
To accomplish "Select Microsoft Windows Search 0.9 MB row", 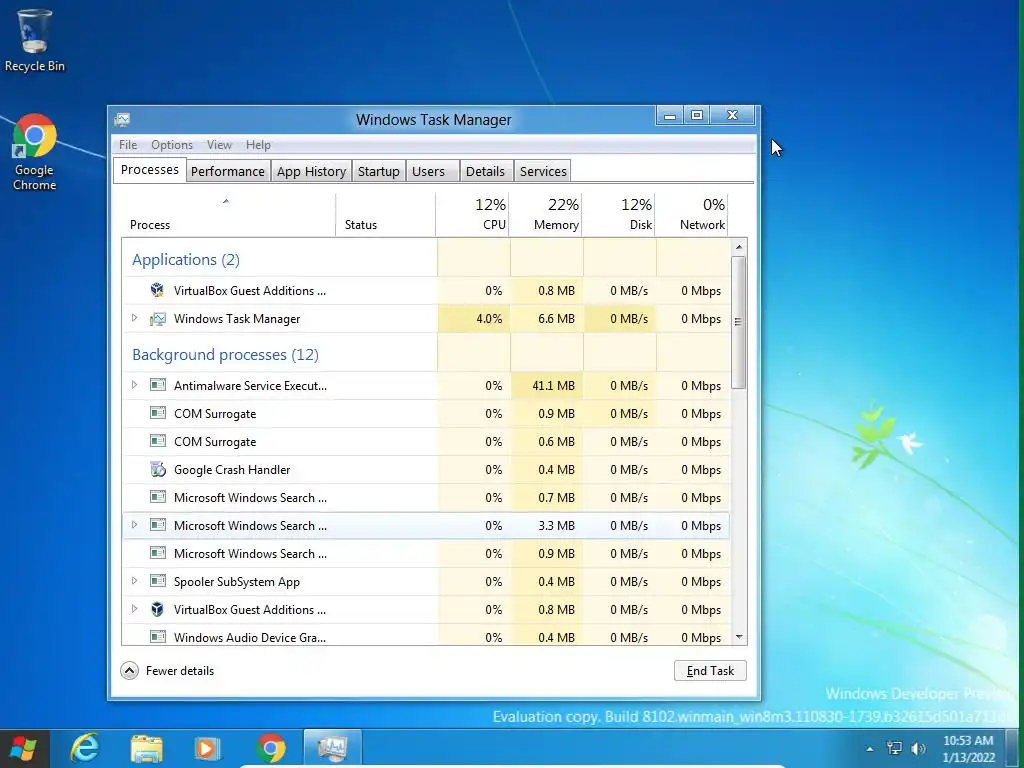I will pyautogui.click(x=426, y=554).
